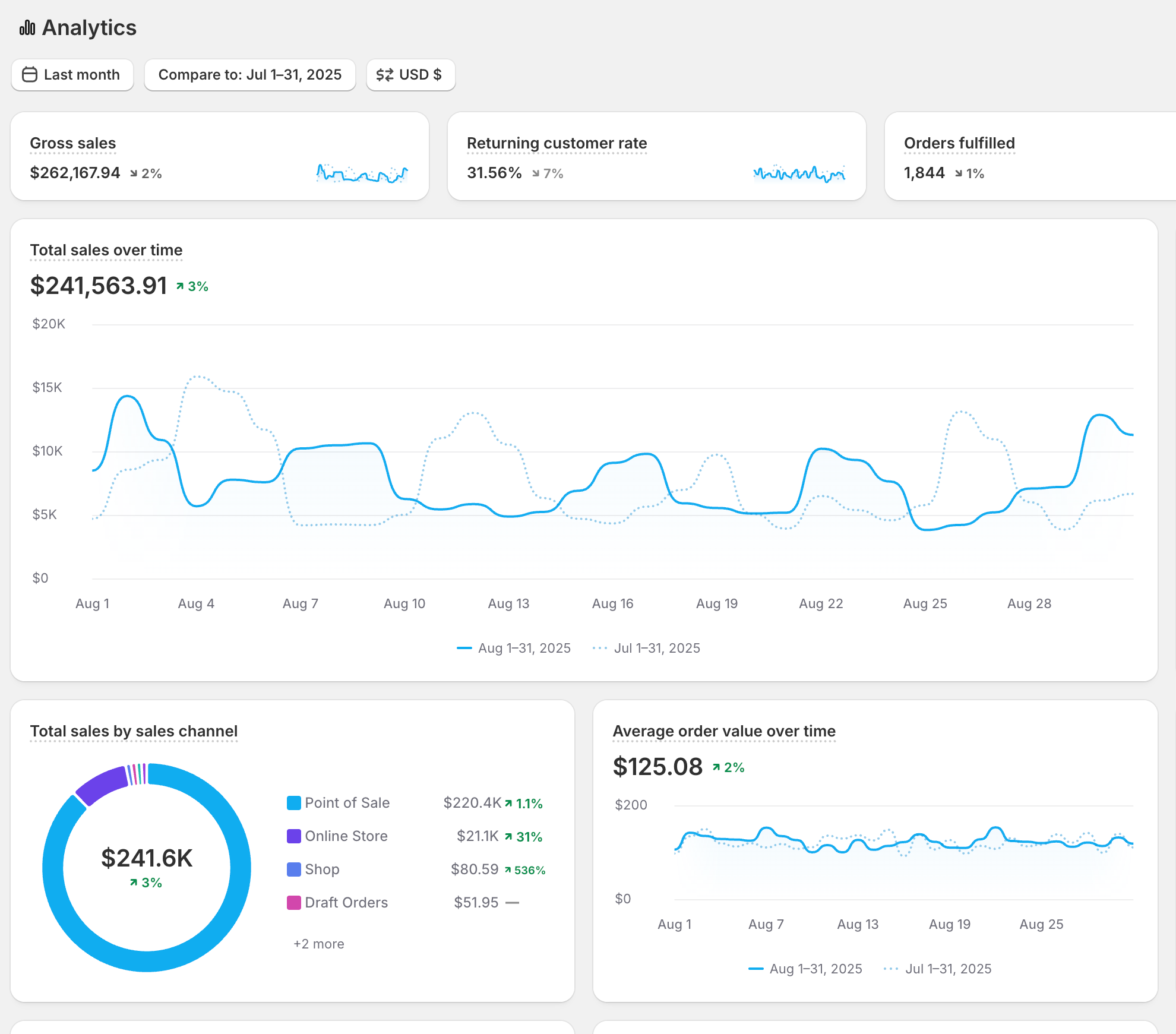Click the donut chart $241.6K center
Screen dimensions: 1176x1034
pos(147,859)
